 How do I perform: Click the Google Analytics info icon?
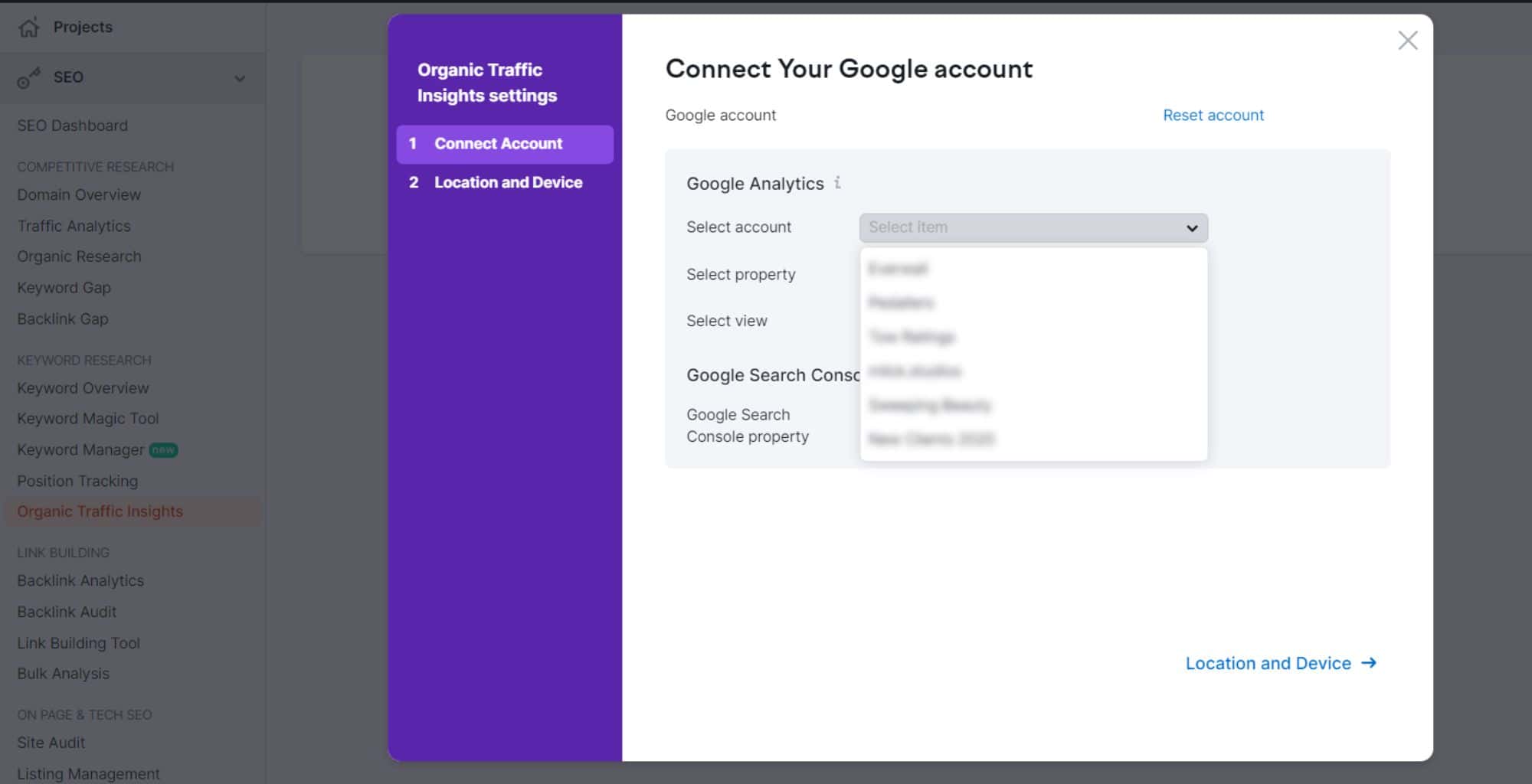tap(837, 182)
